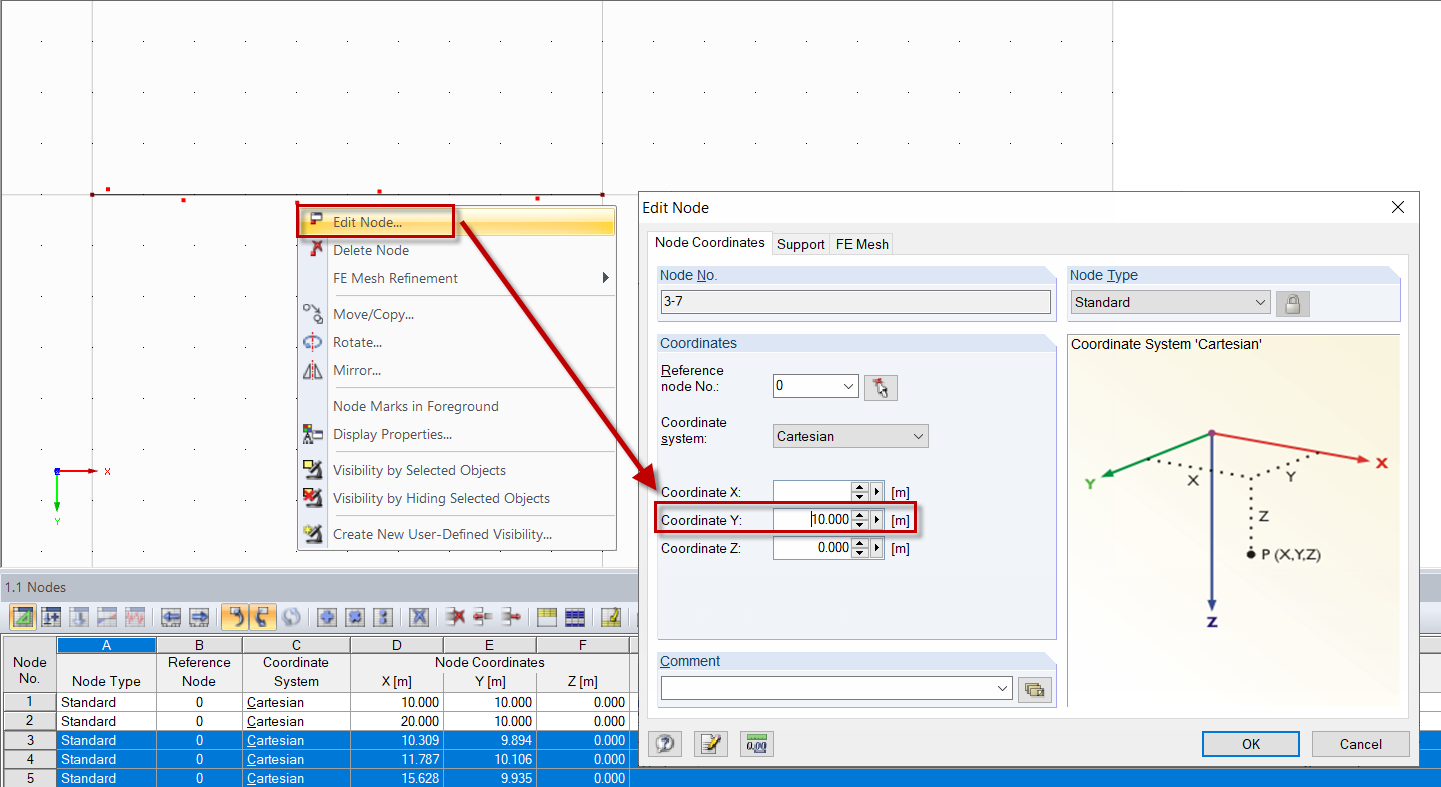The width and height of the screenshot is (1441, 787).
Task: Select row 1 header in Nodes table
Action: pyautogui.click(x=29, y=702)
